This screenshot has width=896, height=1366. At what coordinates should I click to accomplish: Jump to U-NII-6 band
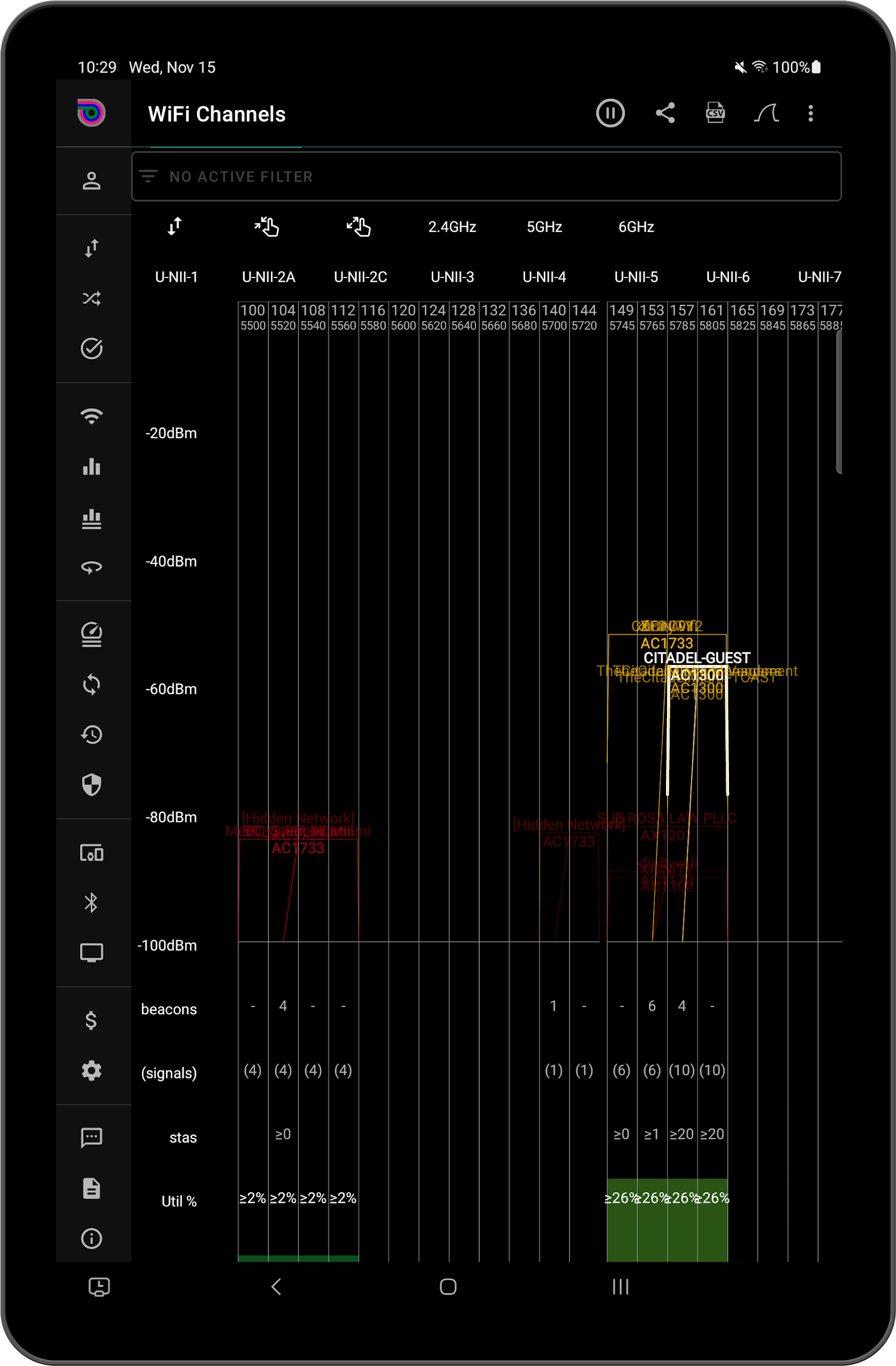pyautogui.click(x=728, y=277)
